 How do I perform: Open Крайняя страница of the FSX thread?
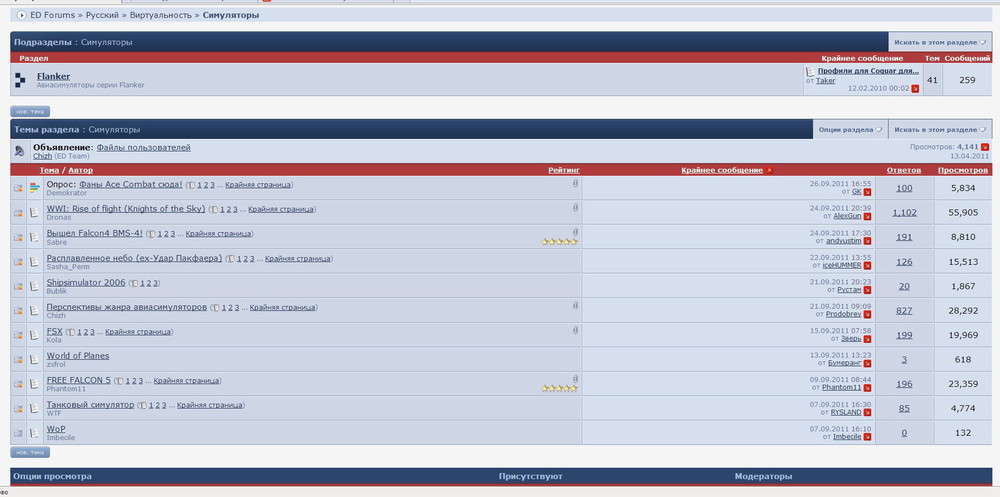(138, 332)
